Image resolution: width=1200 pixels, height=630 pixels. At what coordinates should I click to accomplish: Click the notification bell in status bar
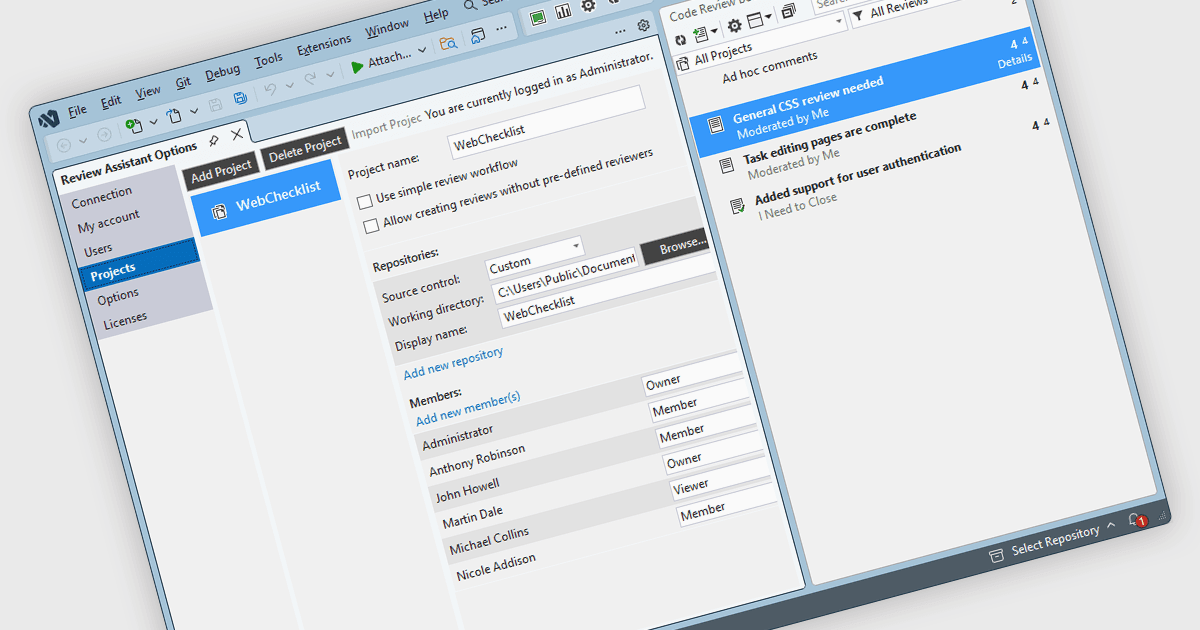(x=1136, y=521)
